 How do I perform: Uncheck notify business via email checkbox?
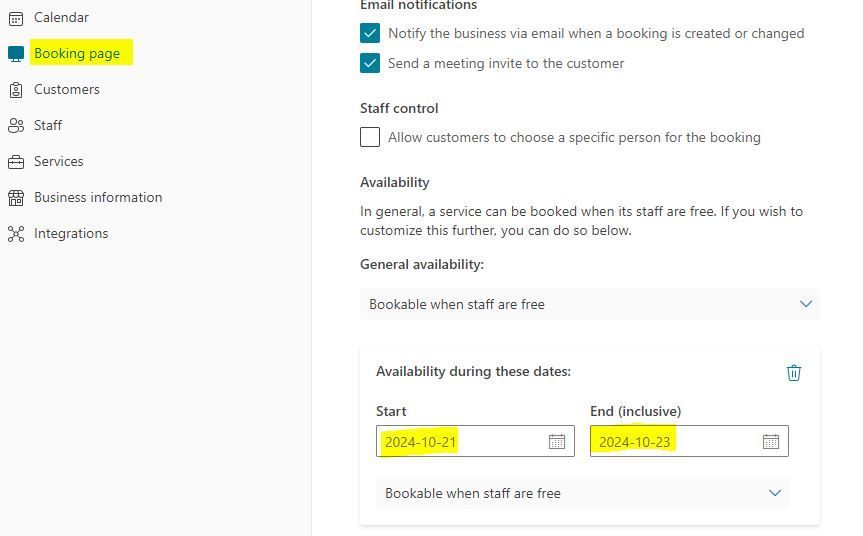coord(370,33)
